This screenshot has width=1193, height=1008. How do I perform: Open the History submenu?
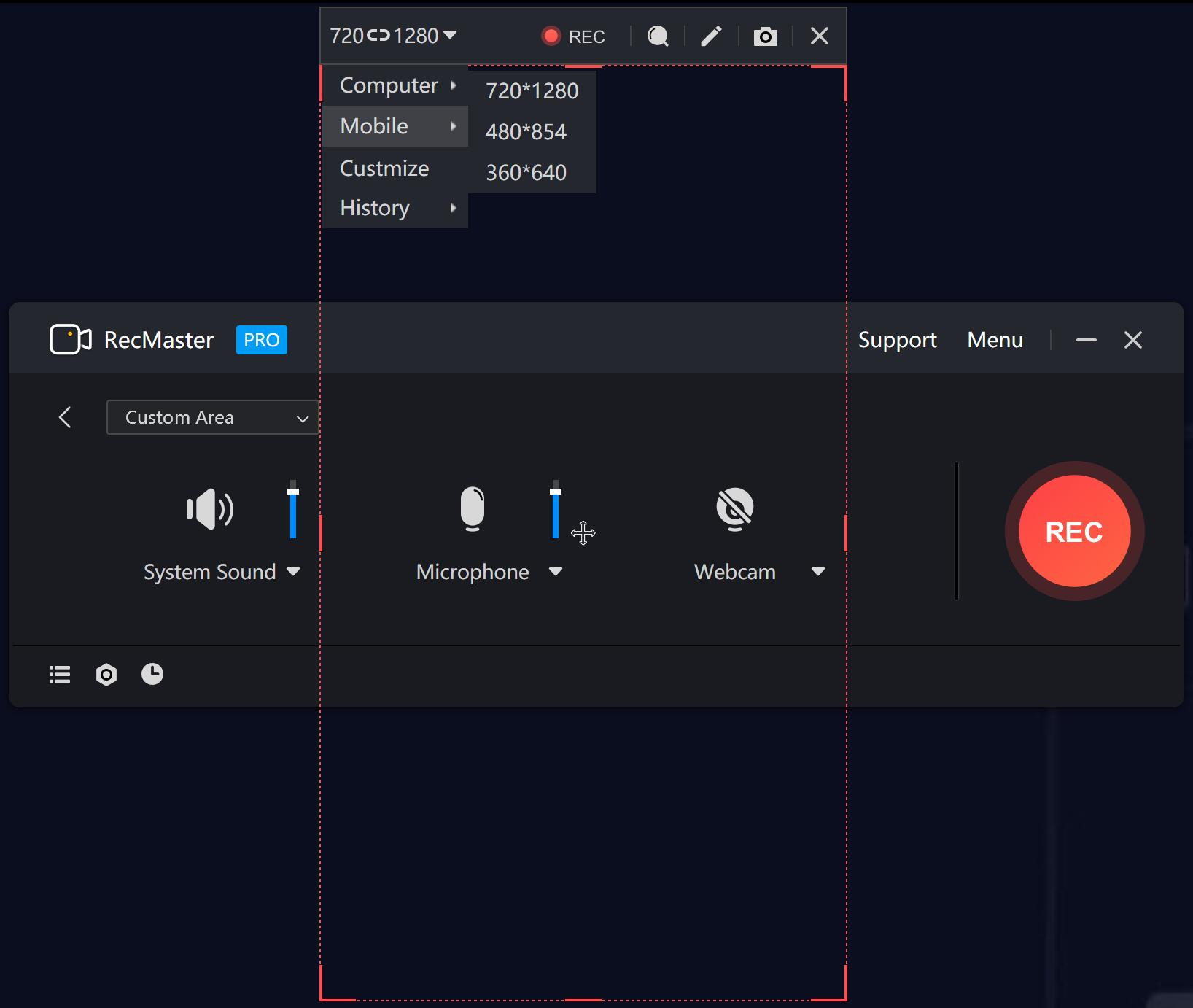point(395,208)
